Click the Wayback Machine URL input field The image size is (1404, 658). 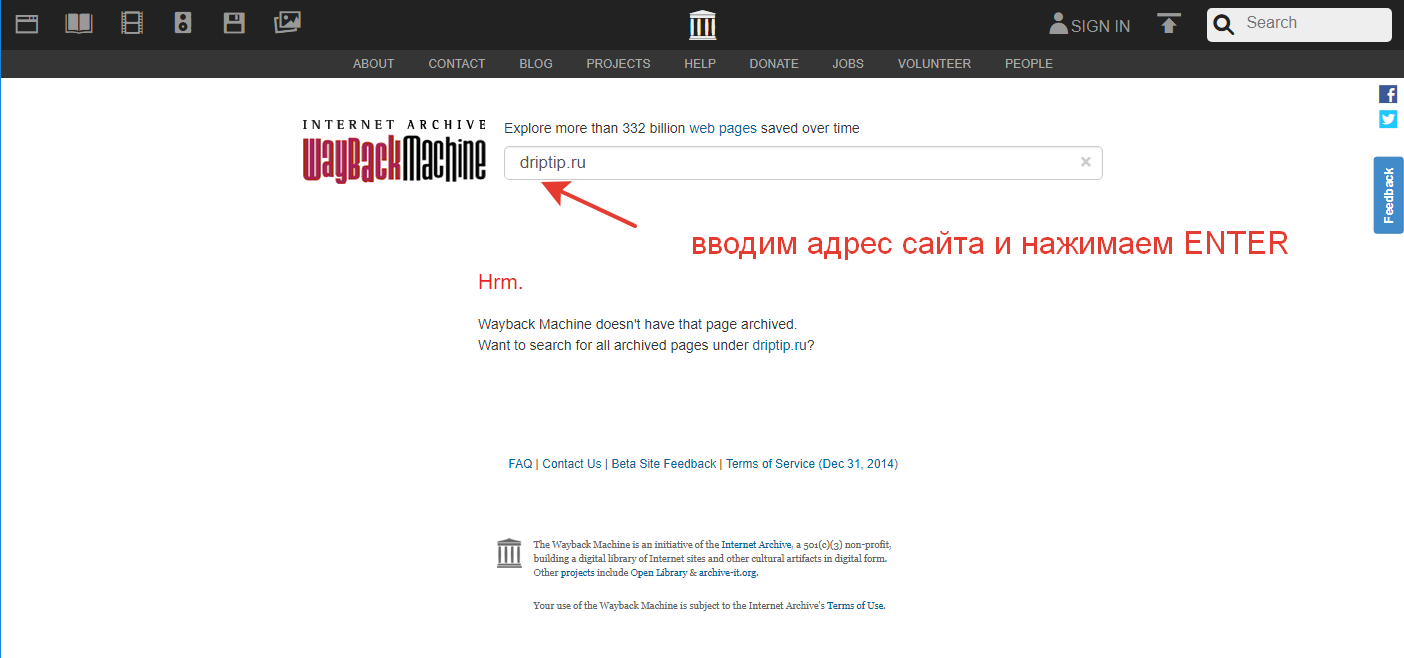[x=790, y=163]
